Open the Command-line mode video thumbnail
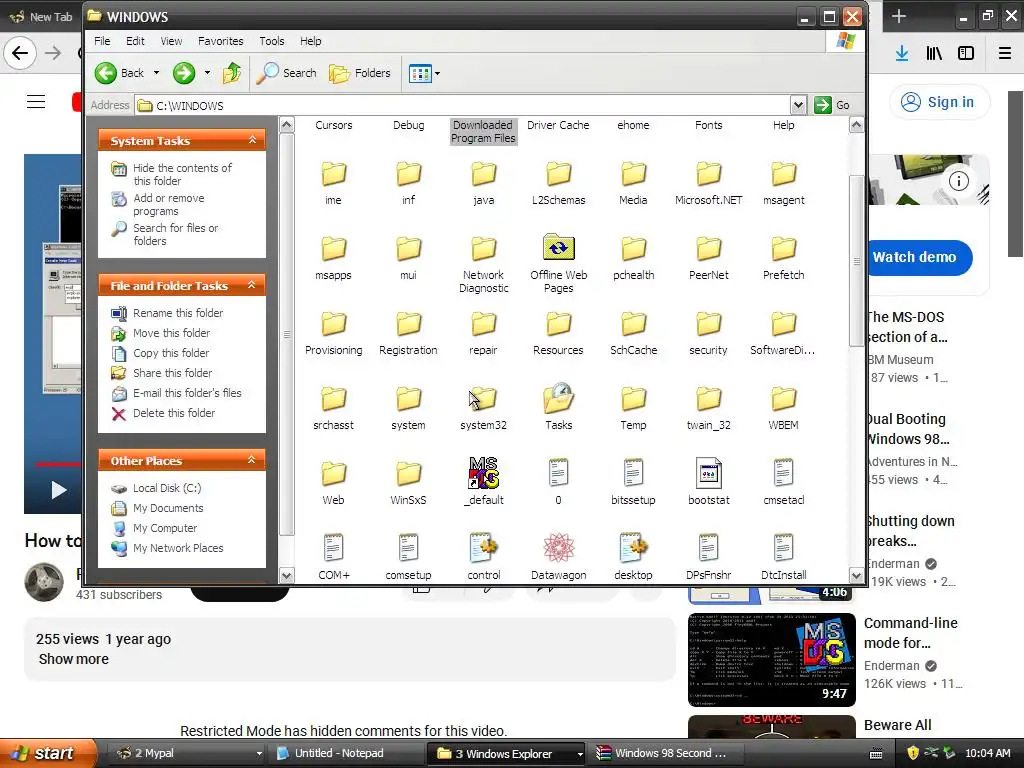1024x768 pixels. click(771, 660)
